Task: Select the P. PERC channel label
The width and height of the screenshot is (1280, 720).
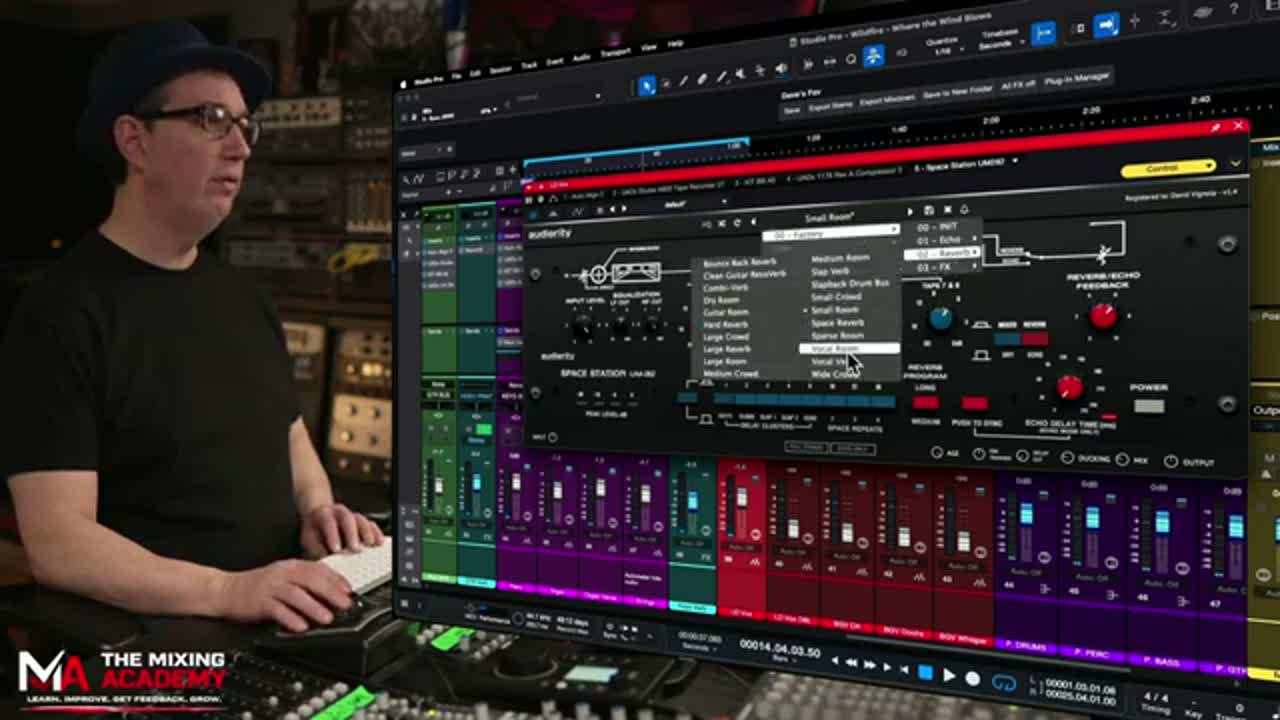Action: [x=1090, y=655]
